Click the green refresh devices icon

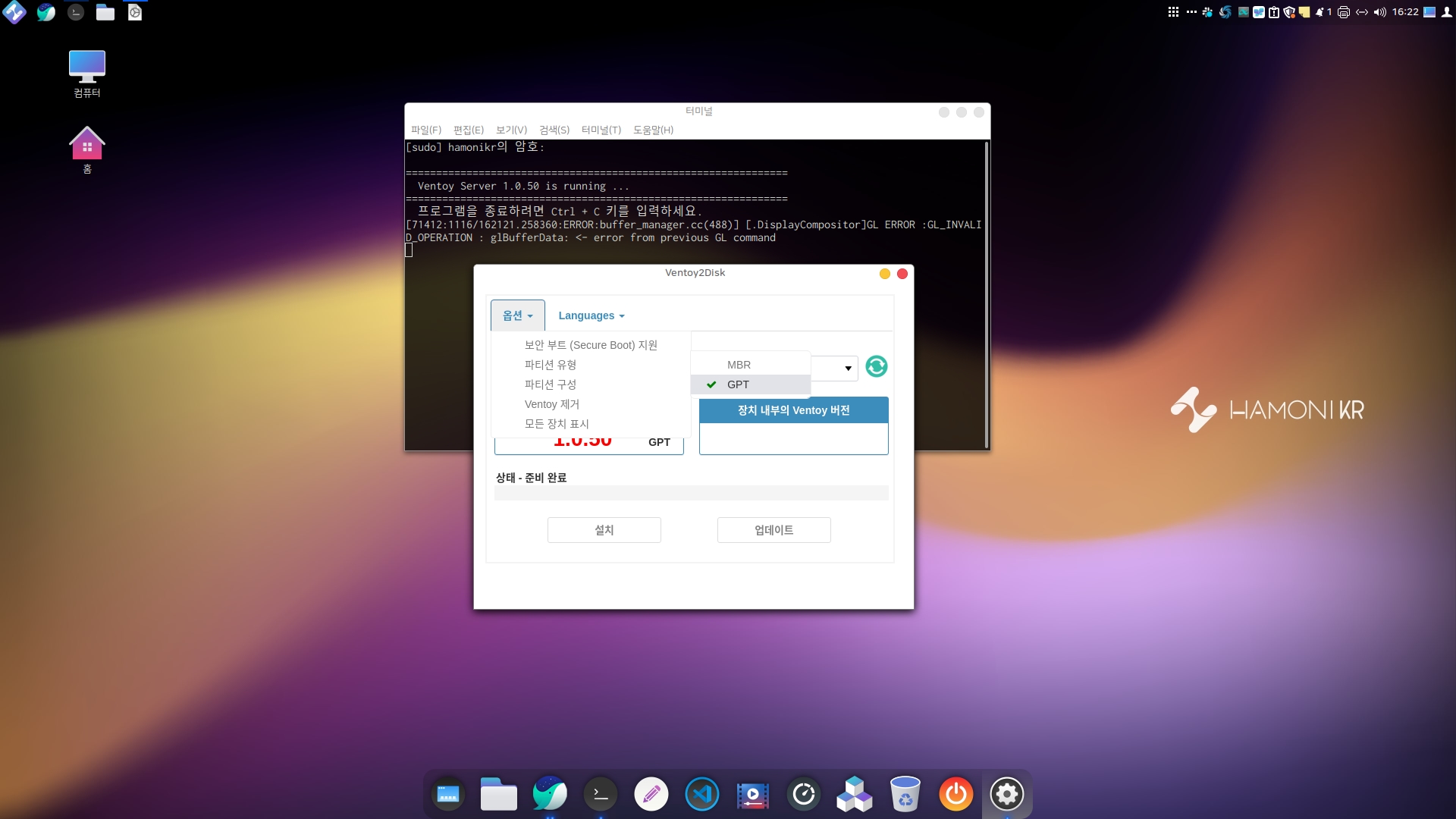[876, 367]
